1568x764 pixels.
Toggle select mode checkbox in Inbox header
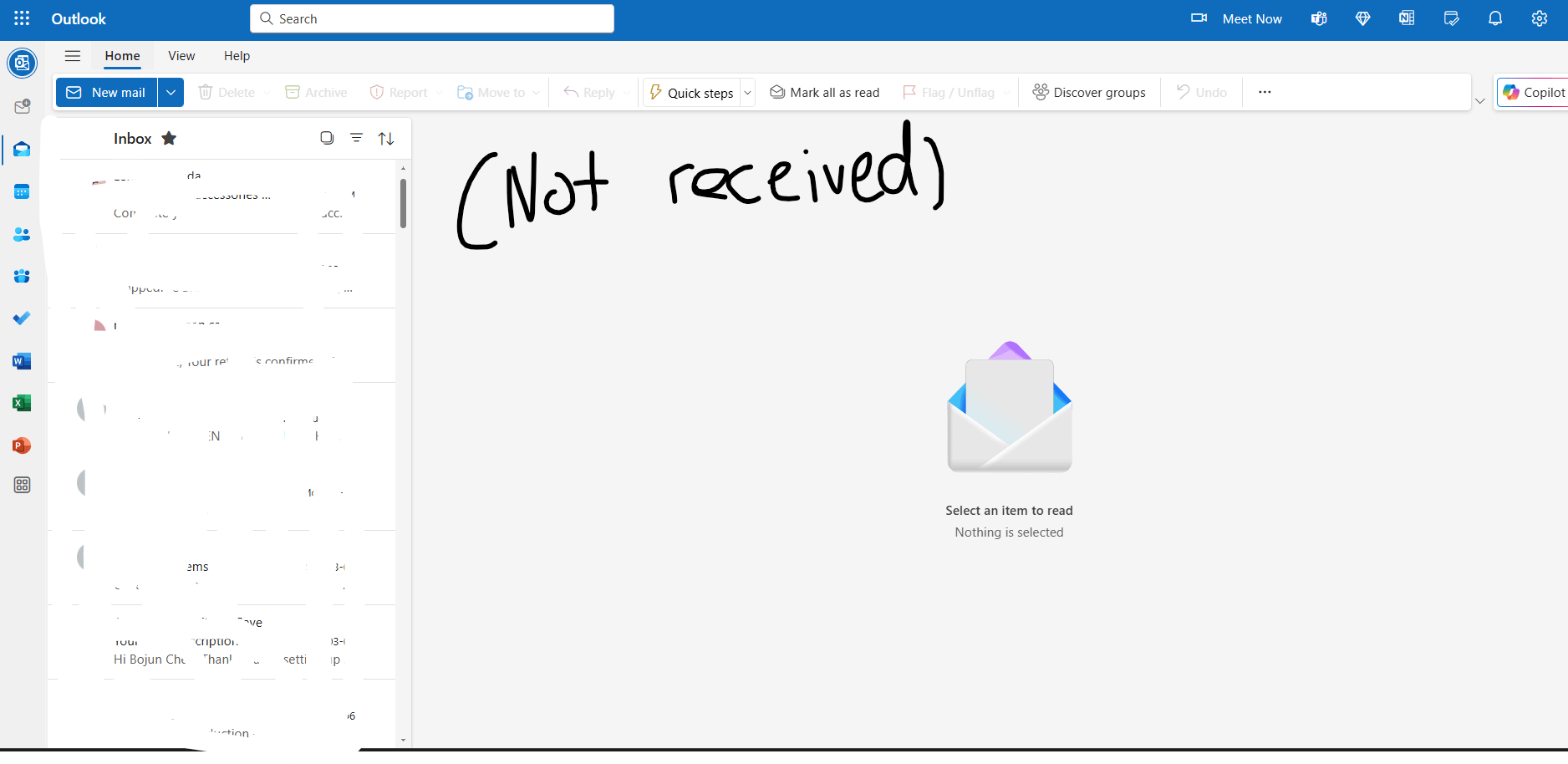[x=327, y=138]
